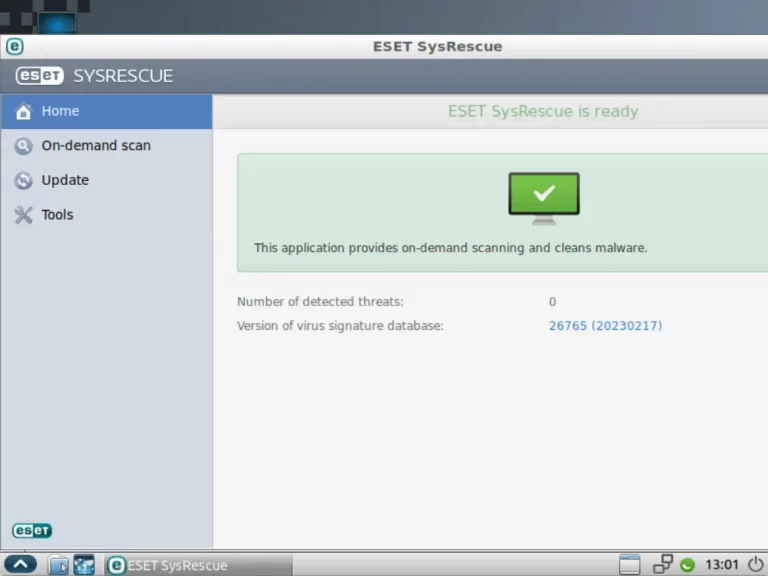Click 'Version of virus signature database:' label
Viewport: 768px width, 576px height.
[340, 326]
